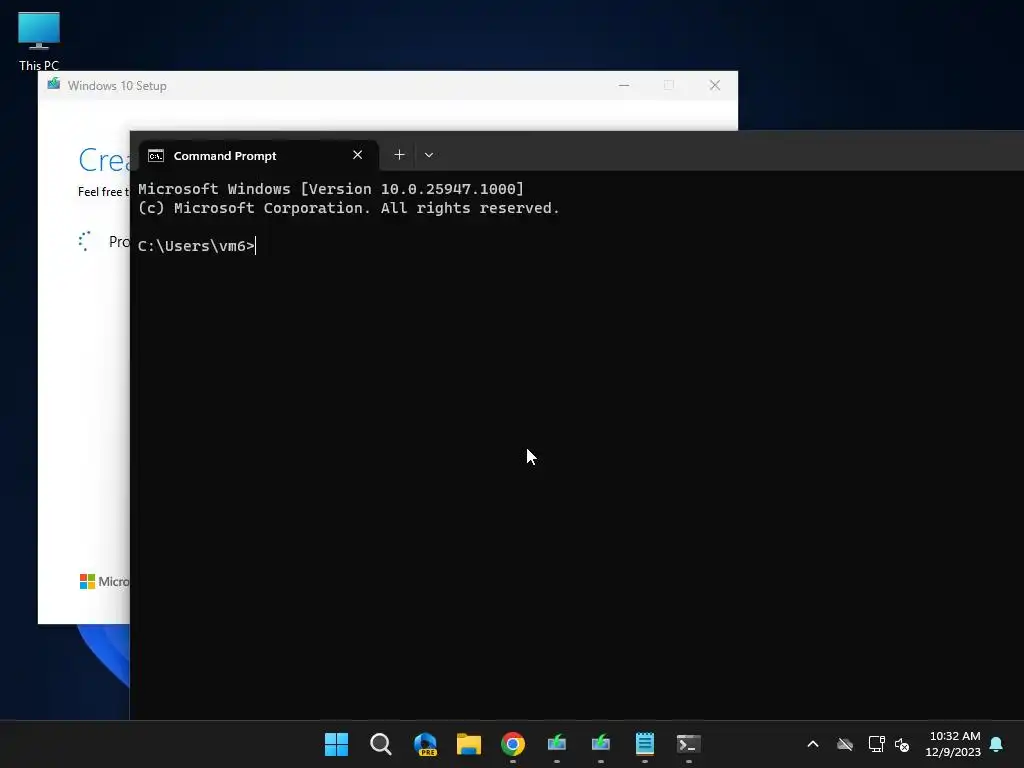Image resolution: width=1024 pixels, height=768 pixels.
Task: Minimize the Windows 10 Setup window
Action: pos(624,86)
